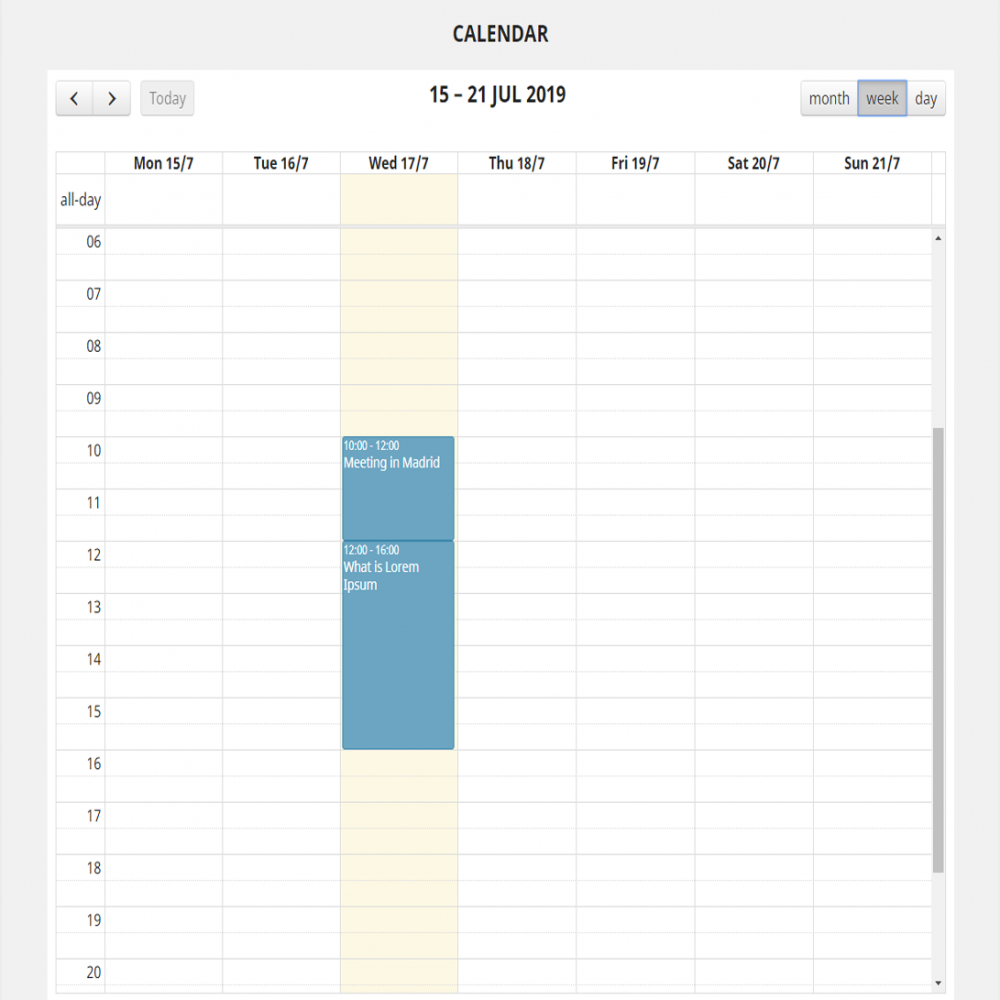The width and height of the screenshot is (1000, 1000).
Task: Open the What is Lorem Ipsum event
Action: click(x=398, y=645)
